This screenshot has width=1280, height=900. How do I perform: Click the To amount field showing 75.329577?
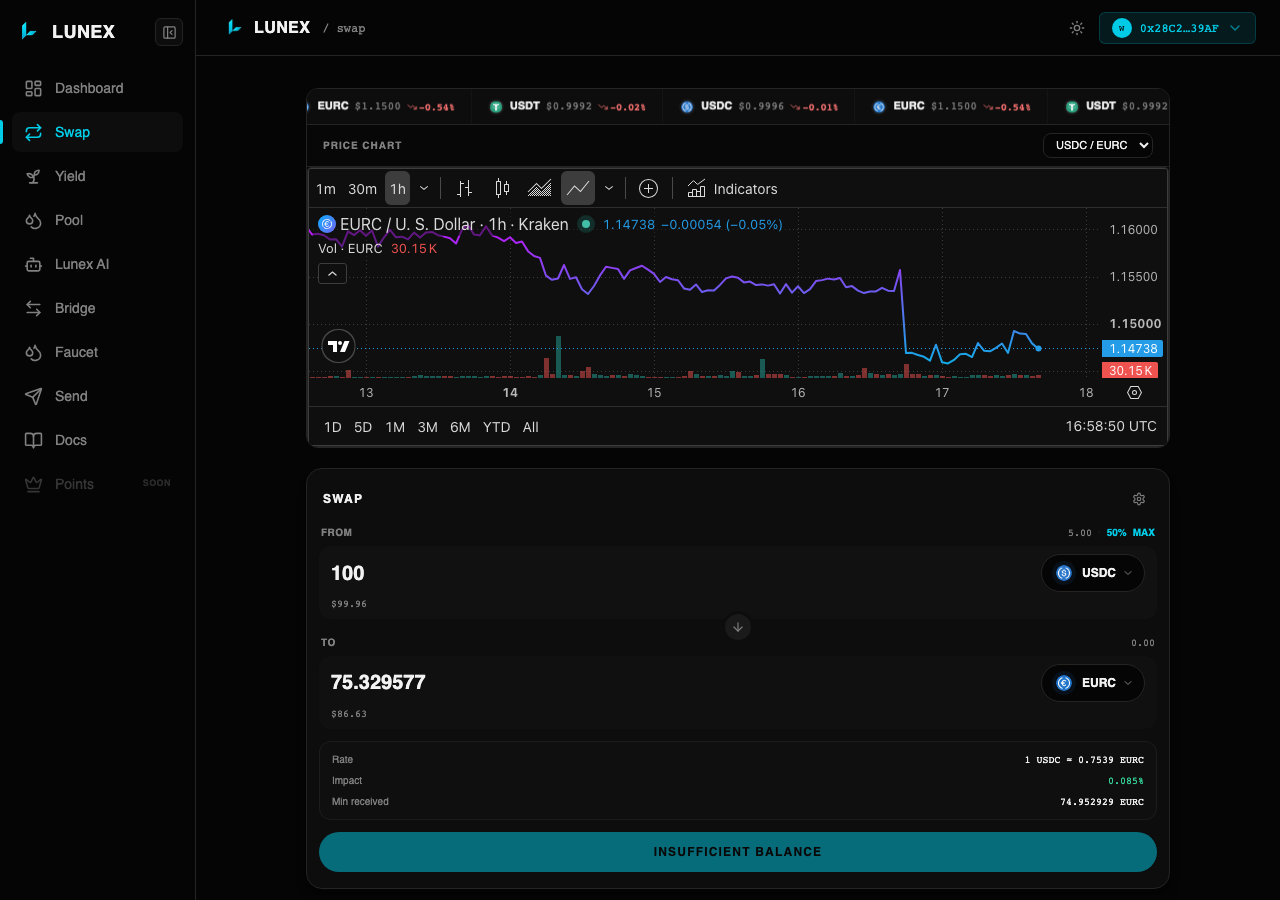tap(680, 682)
